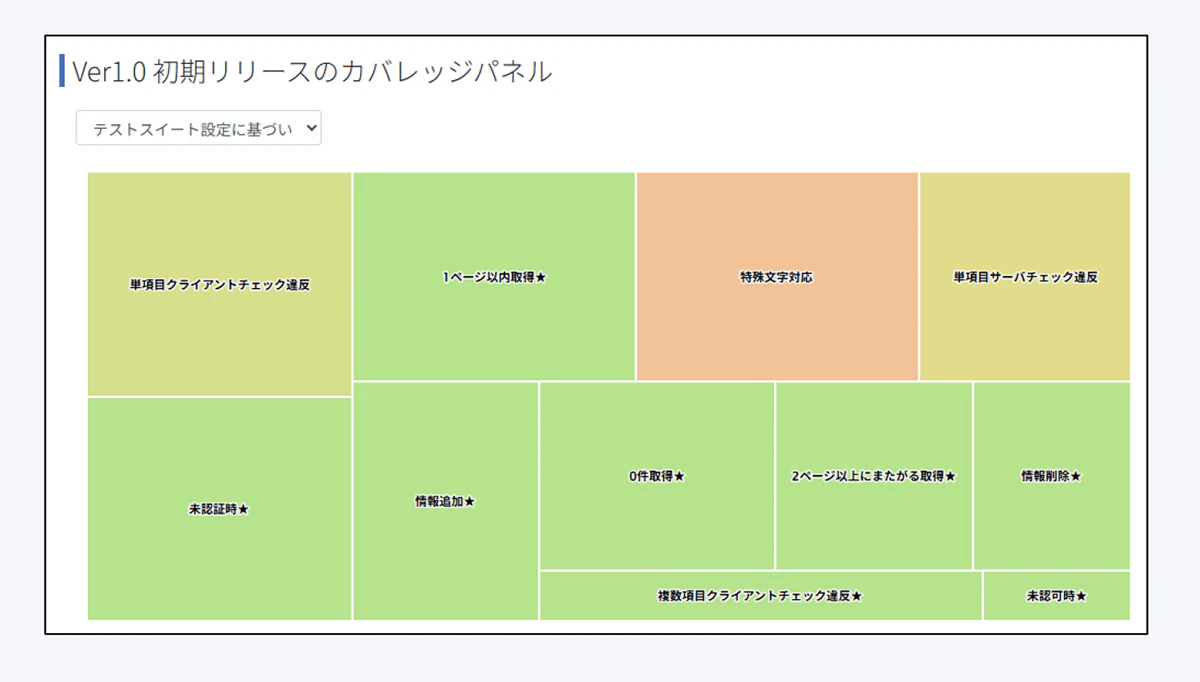Select the star next to 情報削除

click(x=1076, y=476)
